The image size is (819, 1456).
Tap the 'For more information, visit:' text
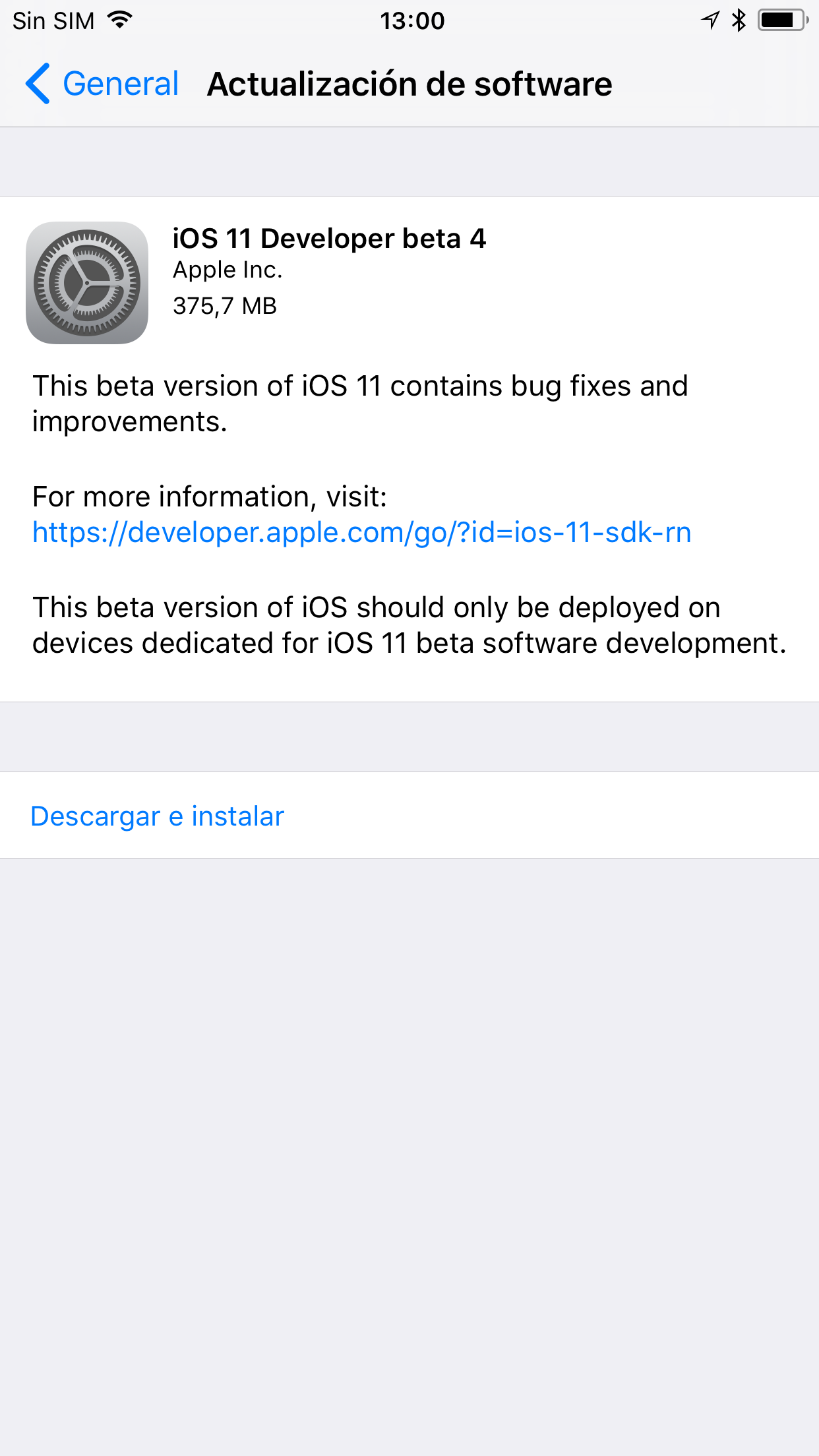click(210, 497)
